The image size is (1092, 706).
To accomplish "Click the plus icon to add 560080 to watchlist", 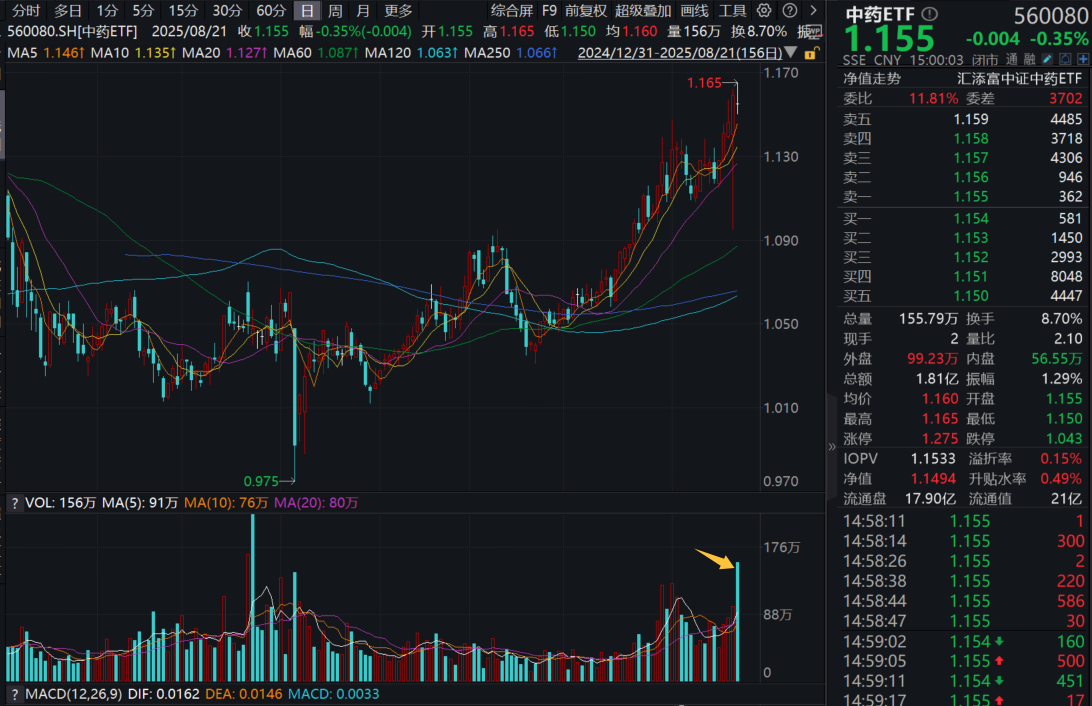I will point(1082,60).
